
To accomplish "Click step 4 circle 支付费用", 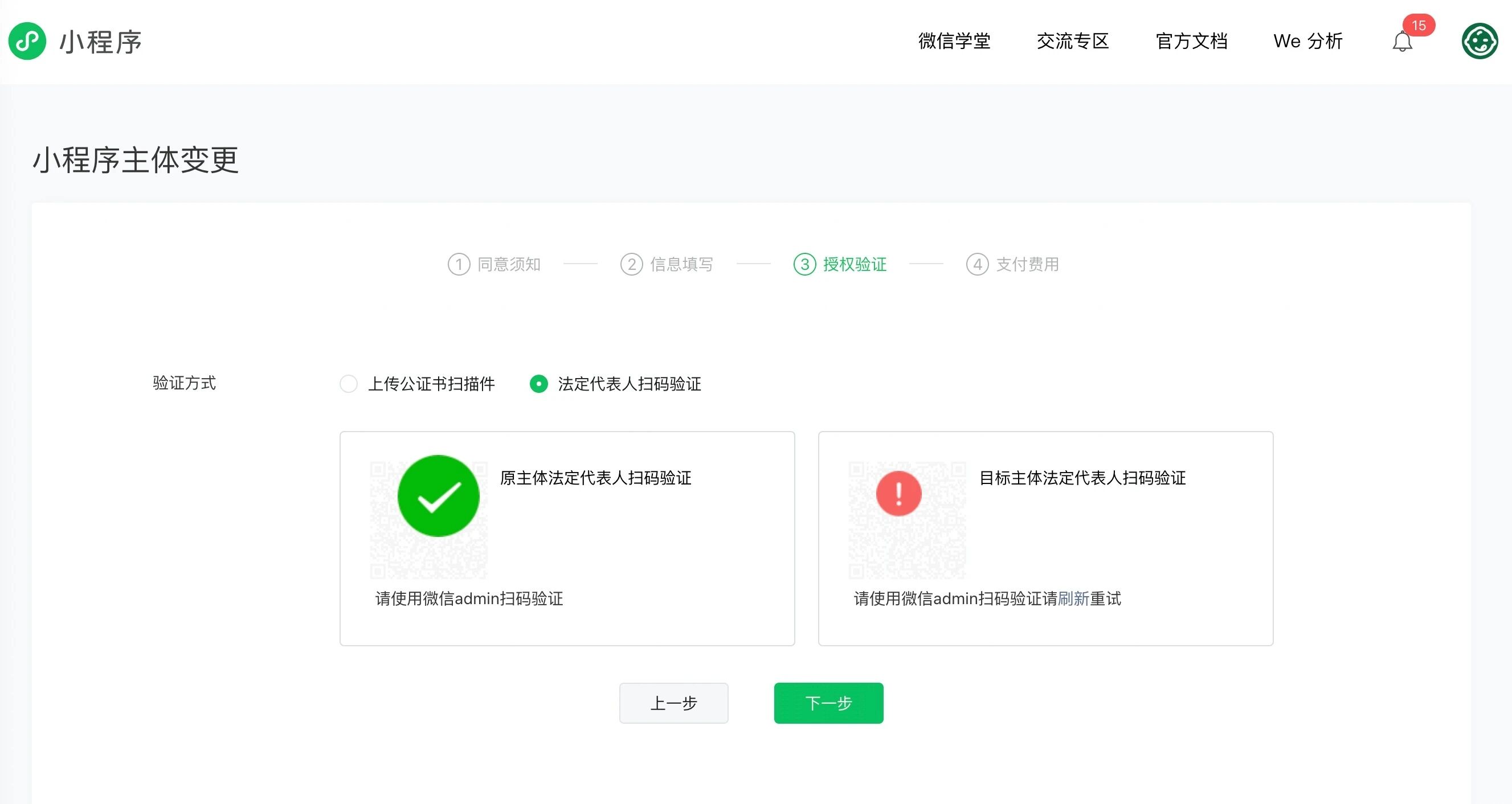I will coord(976,264).
